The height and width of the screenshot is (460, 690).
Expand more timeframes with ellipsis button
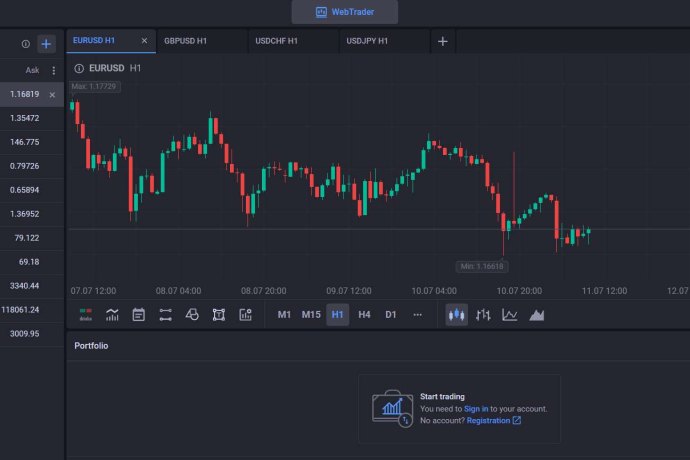point(418,315)
